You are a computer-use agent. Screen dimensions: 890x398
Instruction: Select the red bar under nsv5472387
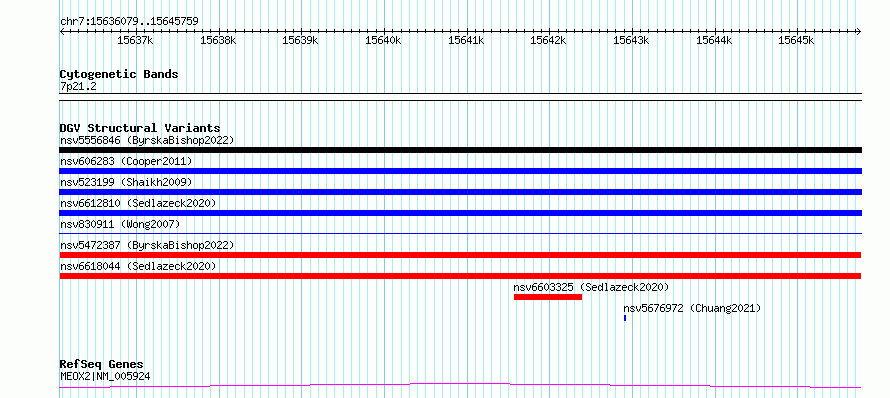click(x=460, y=255)
